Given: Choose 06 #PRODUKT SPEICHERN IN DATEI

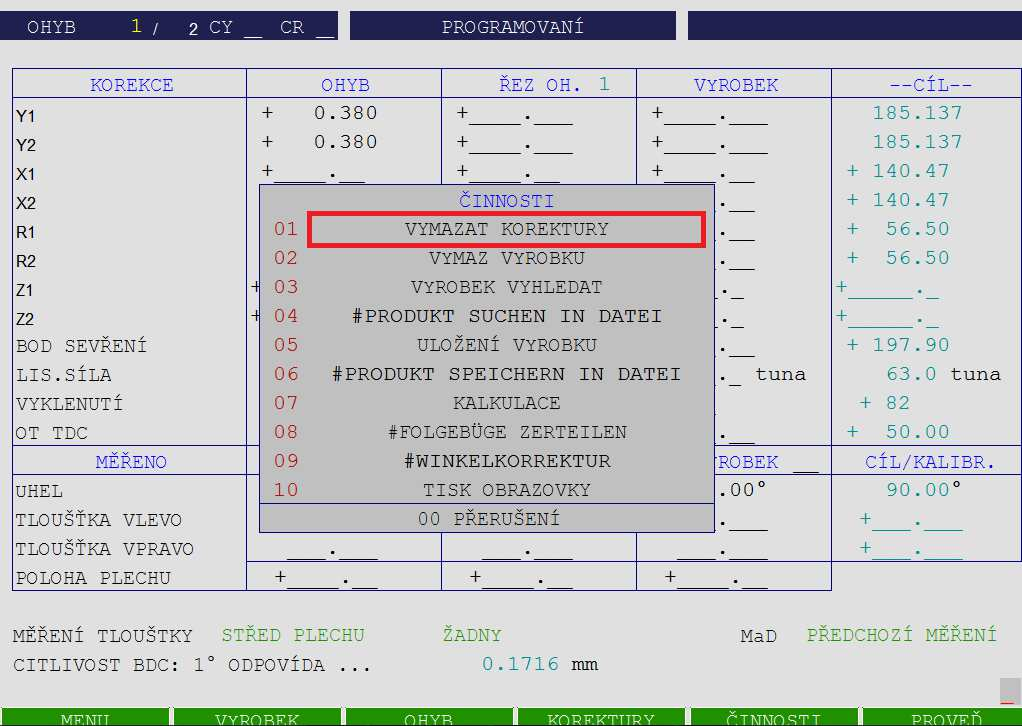Looking at the screenshot, I should tap(506, 374).
